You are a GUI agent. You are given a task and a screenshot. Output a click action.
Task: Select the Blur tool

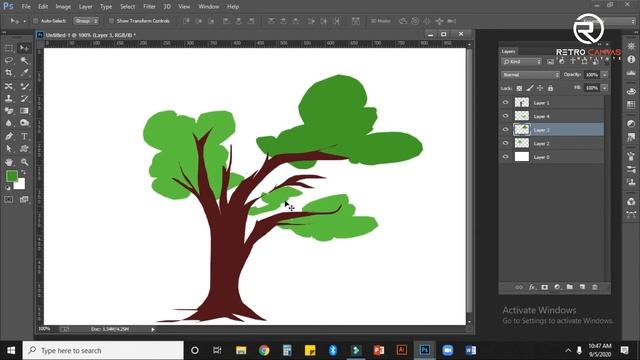click(9, 123)
